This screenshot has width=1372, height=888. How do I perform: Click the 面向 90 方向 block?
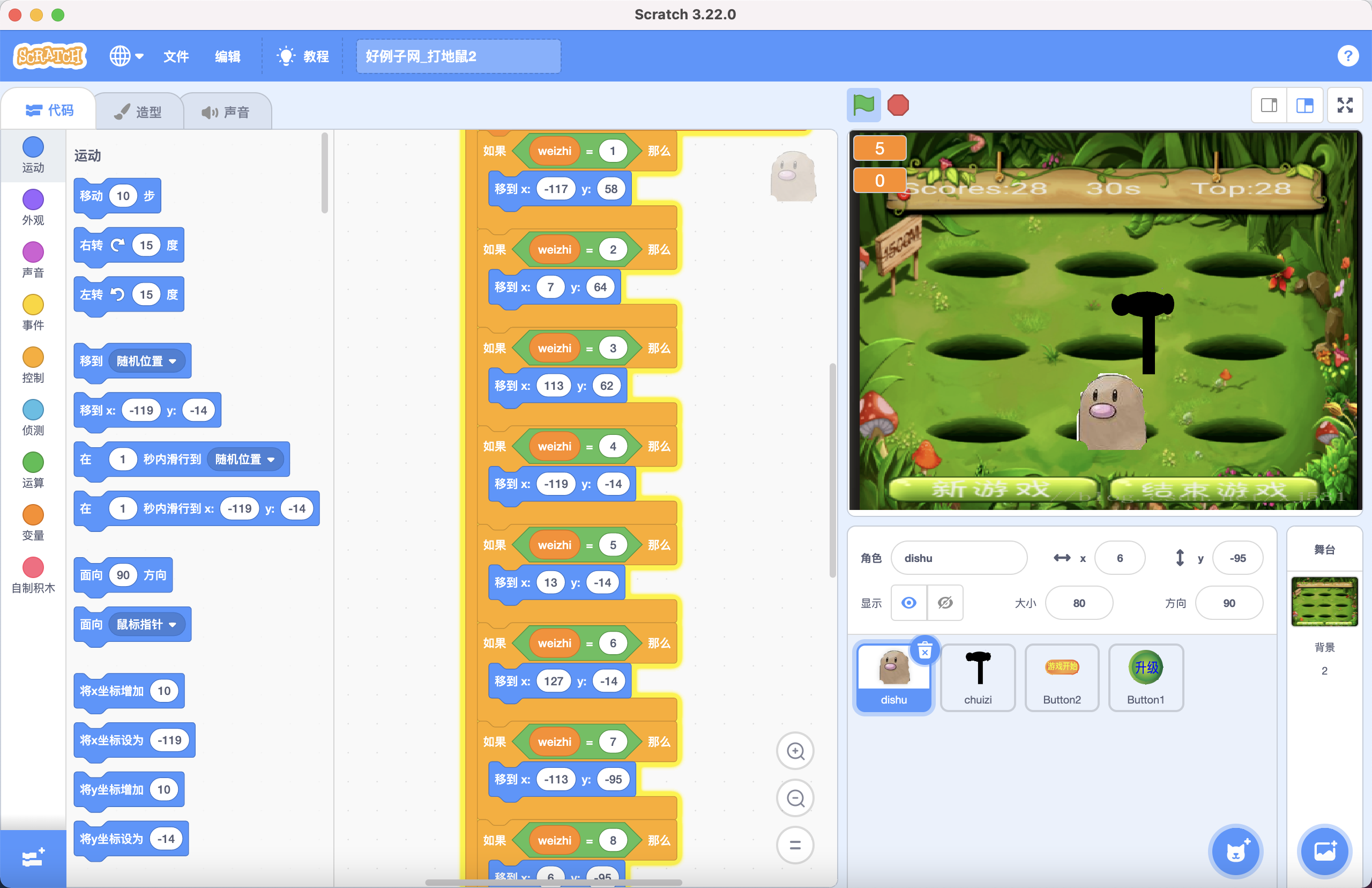click(123, 575)
